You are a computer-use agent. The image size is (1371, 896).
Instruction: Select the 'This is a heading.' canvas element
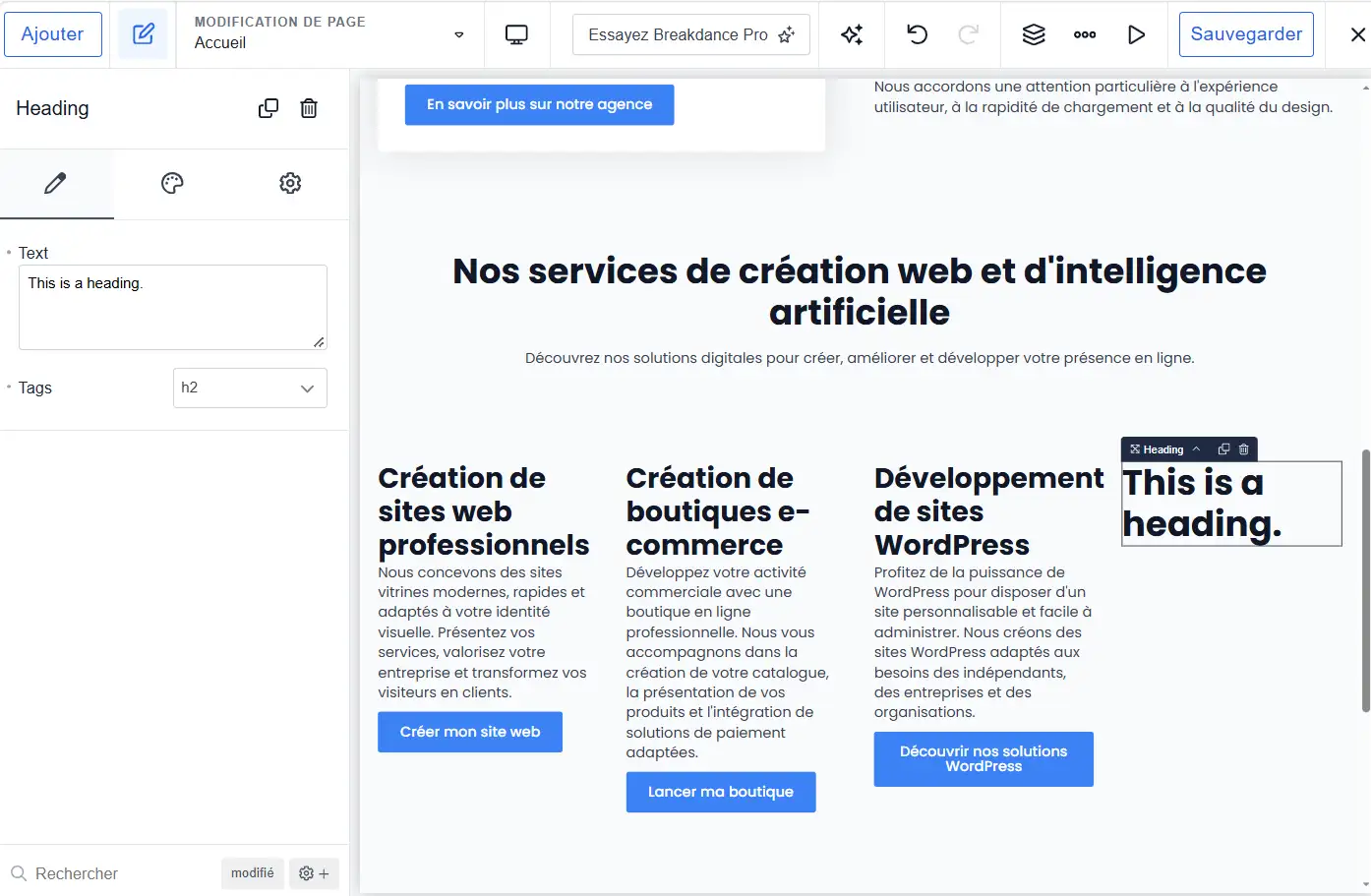tap(1231, 504)
